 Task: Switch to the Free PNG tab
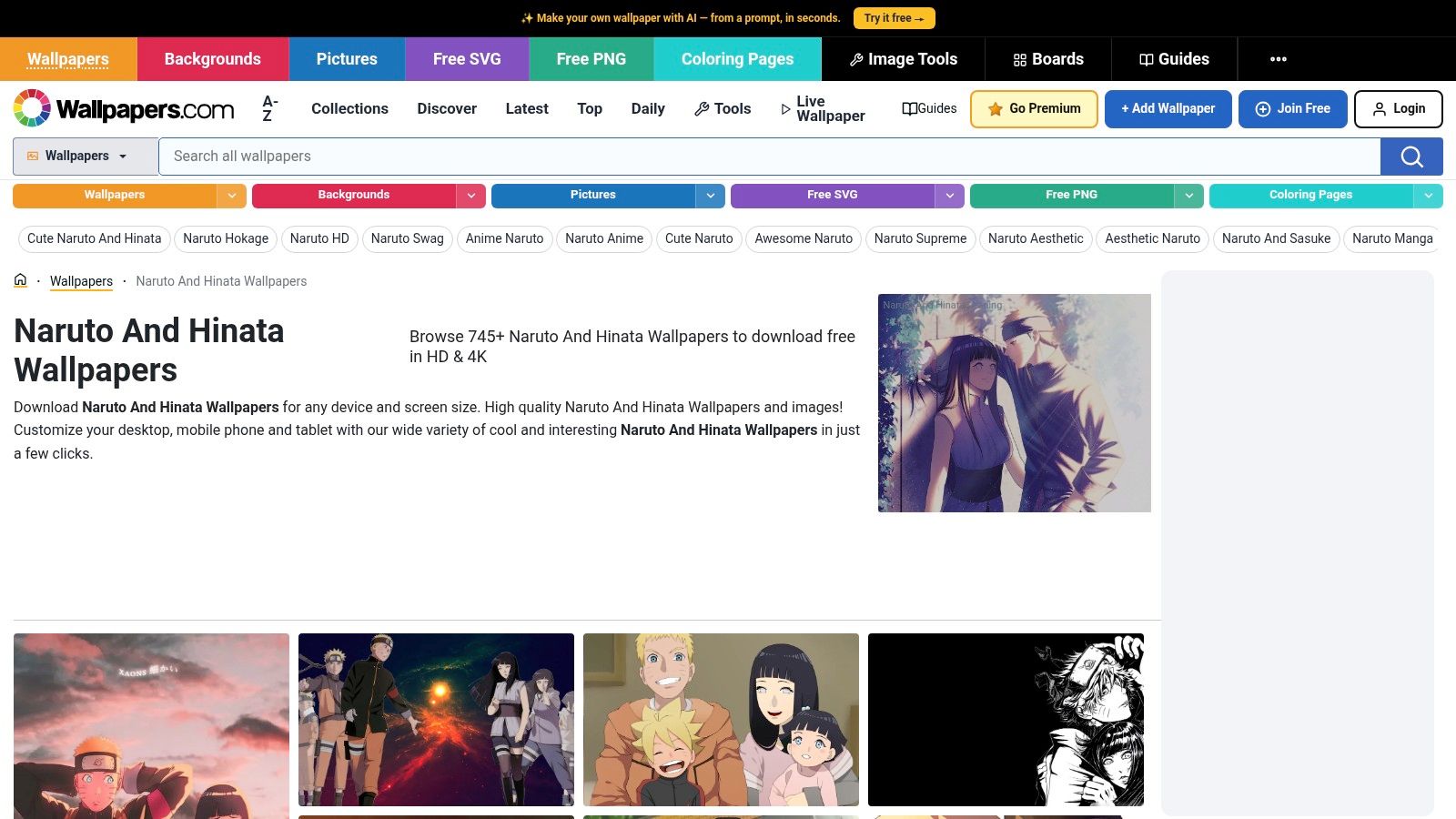click(x=591, y=59)
